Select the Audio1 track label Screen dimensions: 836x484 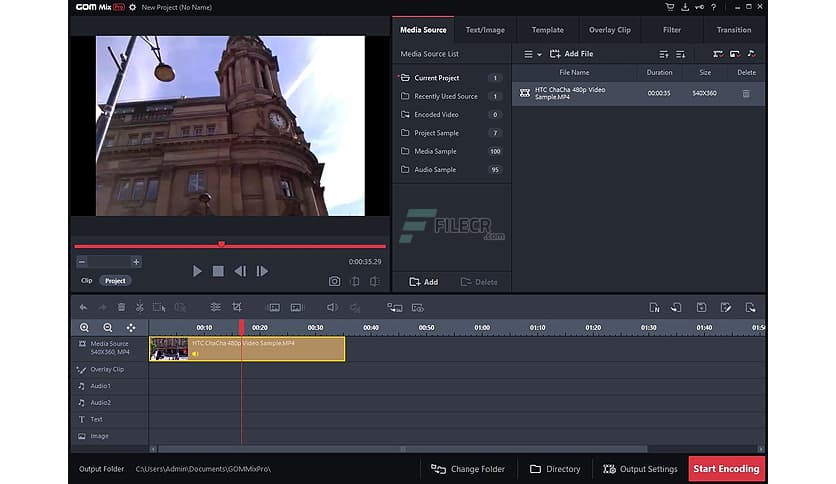(100, 386)
